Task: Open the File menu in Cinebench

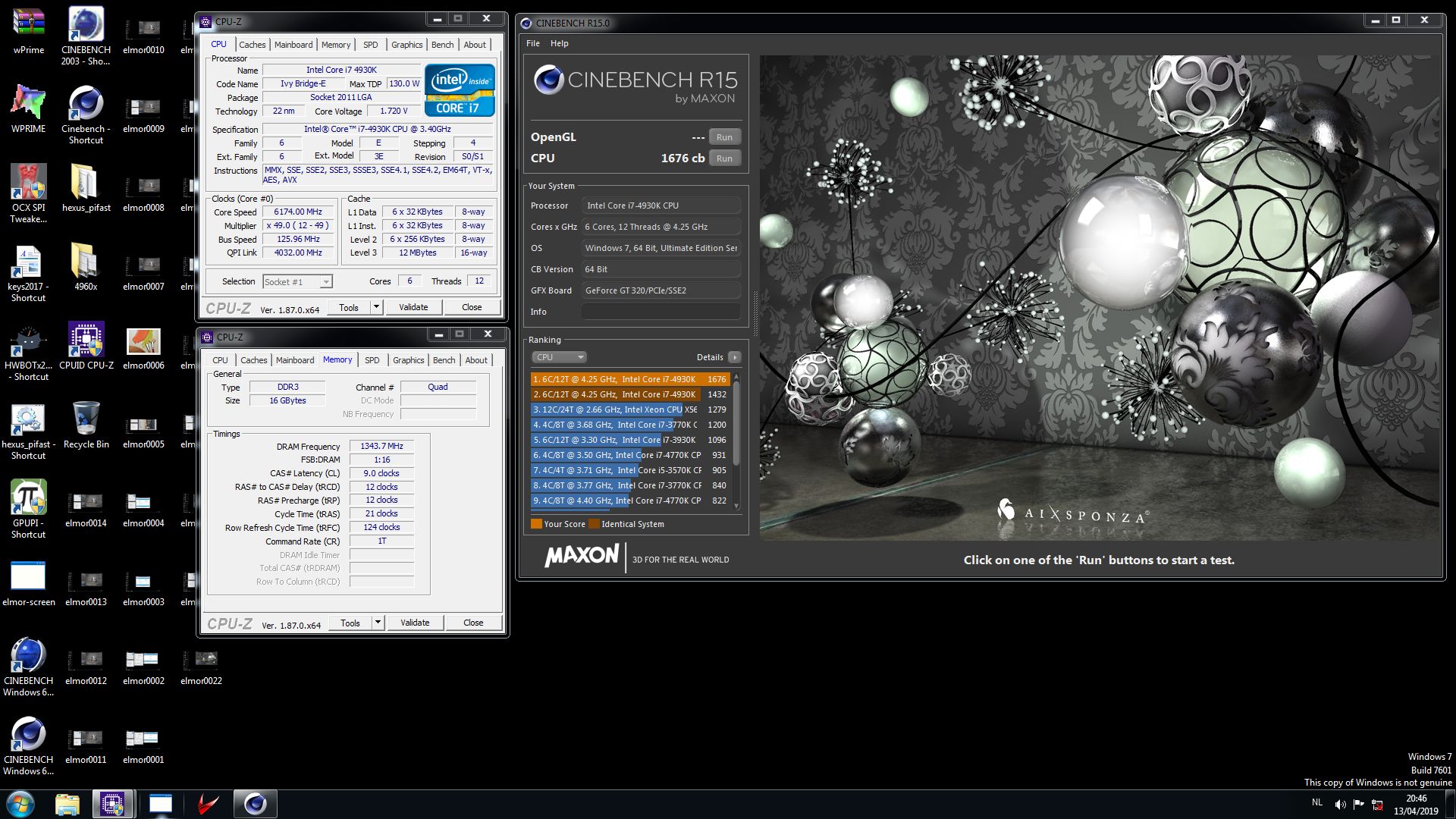Action: tap(533, 43)
